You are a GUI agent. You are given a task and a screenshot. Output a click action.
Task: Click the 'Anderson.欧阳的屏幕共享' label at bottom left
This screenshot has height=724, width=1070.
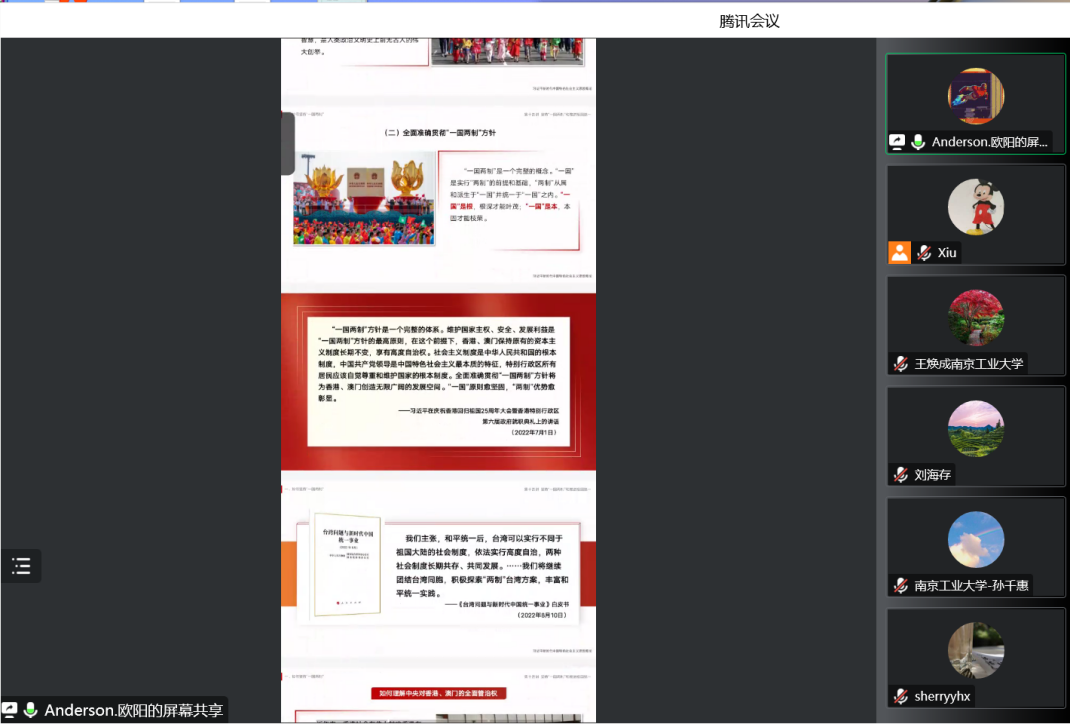pyautogui.click(x=133, y=710)
